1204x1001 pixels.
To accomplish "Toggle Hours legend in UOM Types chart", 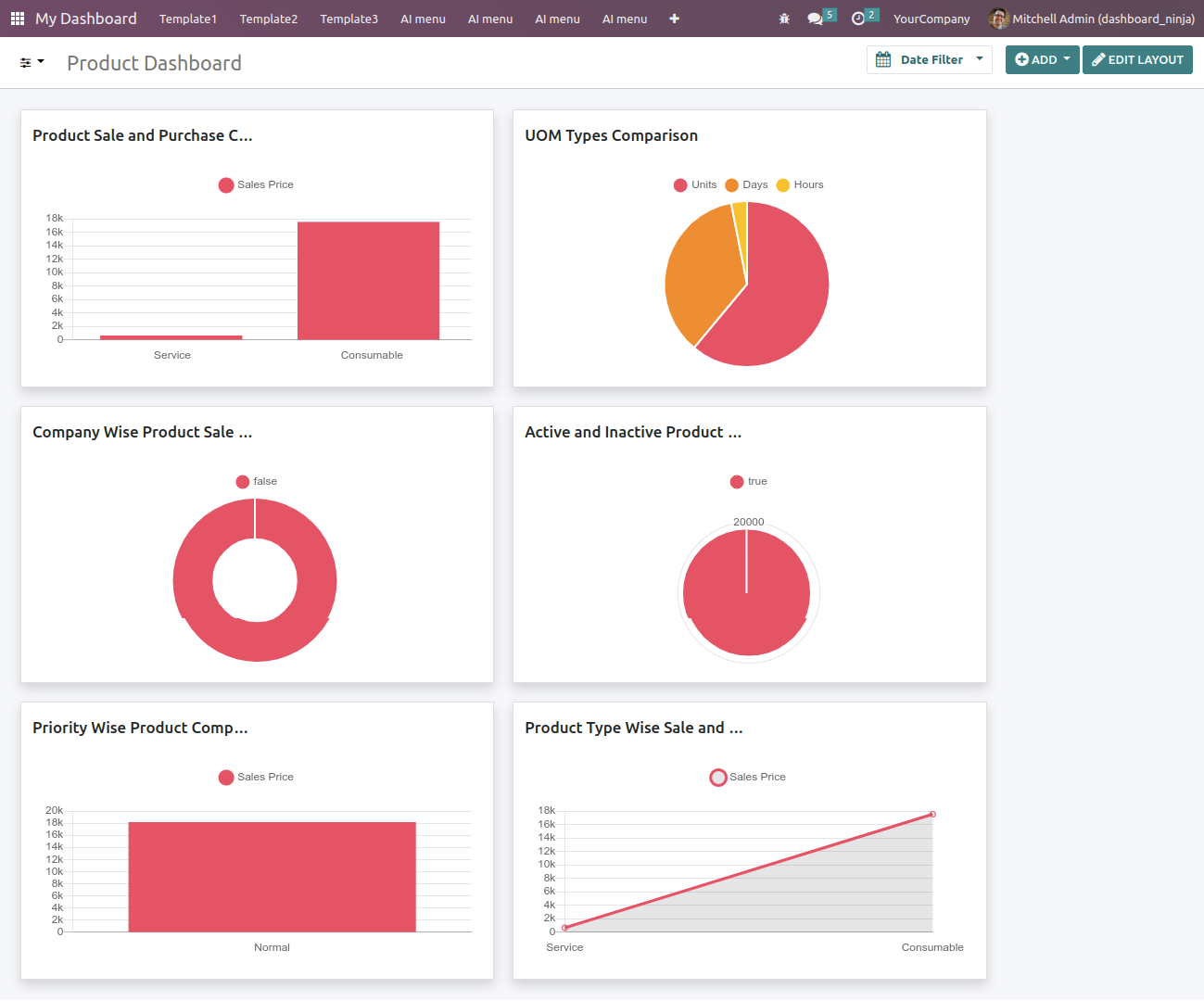I will pyautogui.click(x=800, y=184).
